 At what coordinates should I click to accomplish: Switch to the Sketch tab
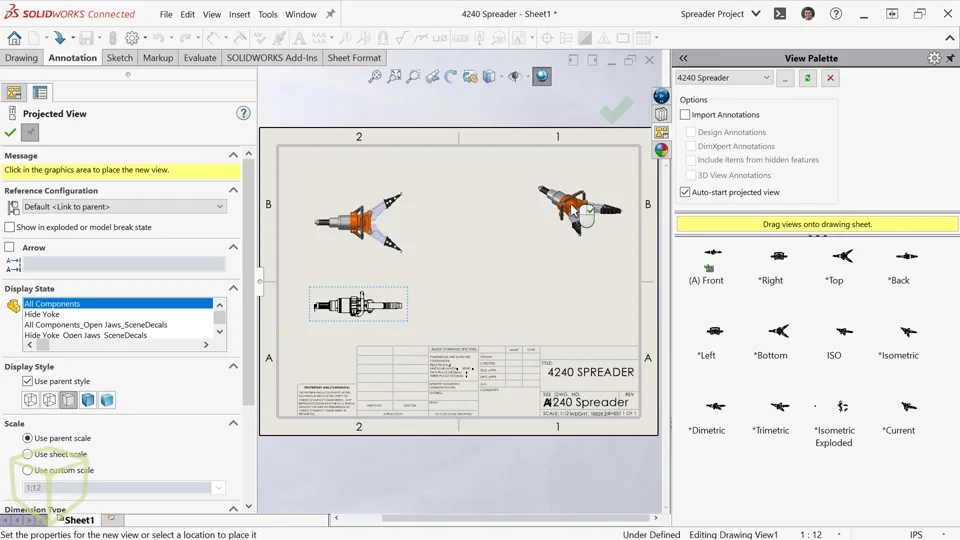pos(120,58)
